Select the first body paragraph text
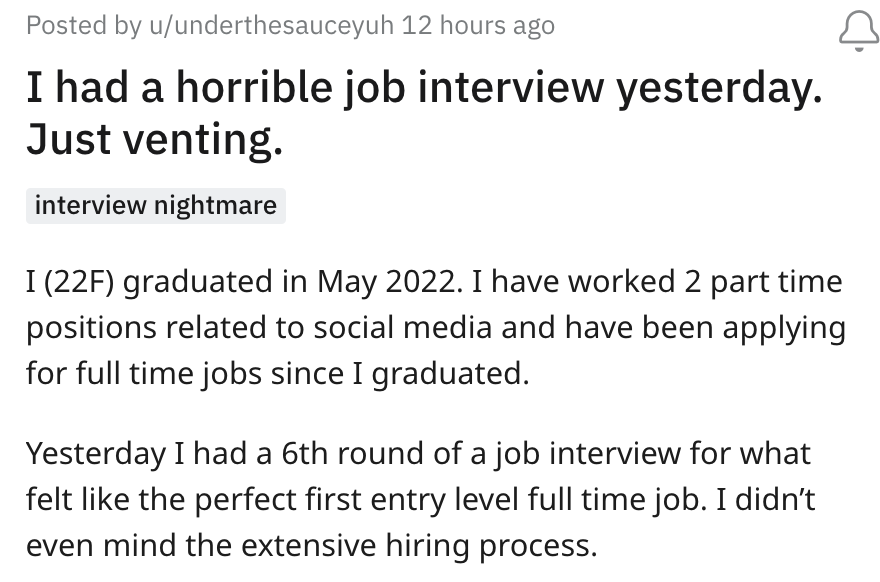880x582 pixels. [435, 327]
